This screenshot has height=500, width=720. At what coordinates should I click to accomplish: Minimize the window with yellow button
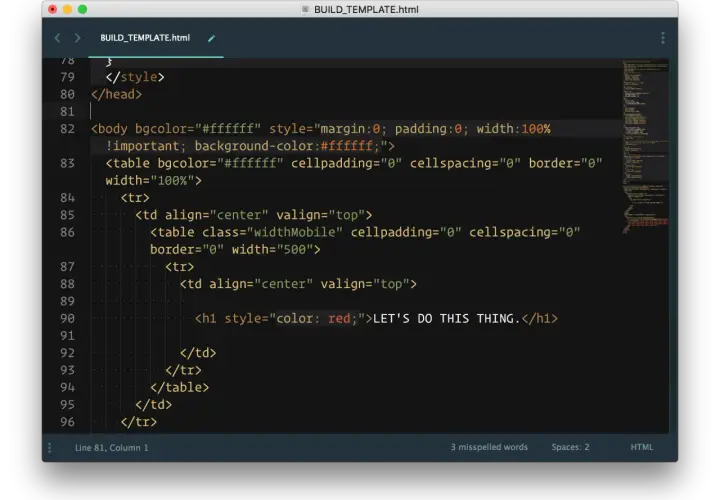click(67, 9)
